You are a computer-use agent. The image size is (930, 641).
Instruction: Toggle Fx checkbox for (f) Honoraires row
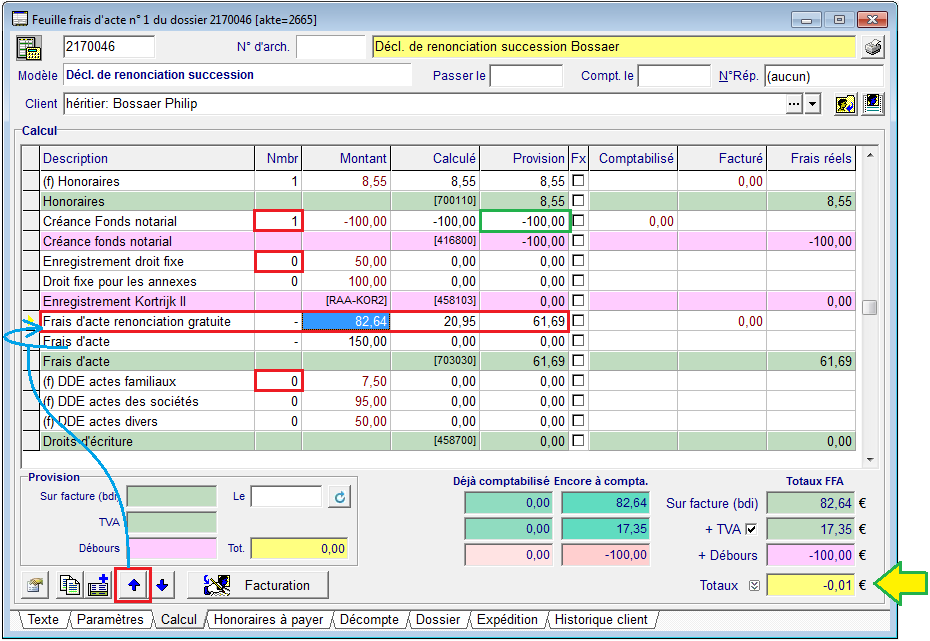click(x=578, y=180)
